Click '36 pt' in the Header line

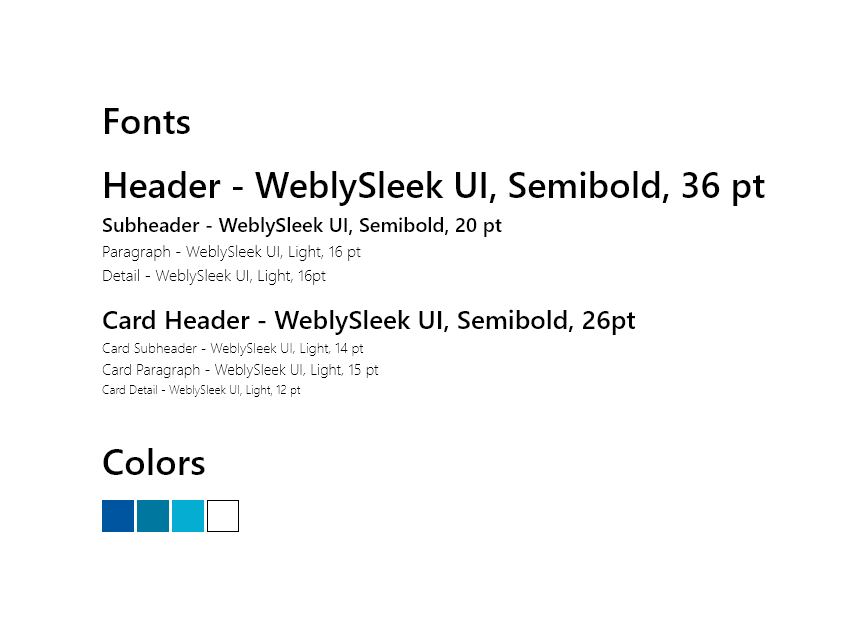(x=723, y=187)
